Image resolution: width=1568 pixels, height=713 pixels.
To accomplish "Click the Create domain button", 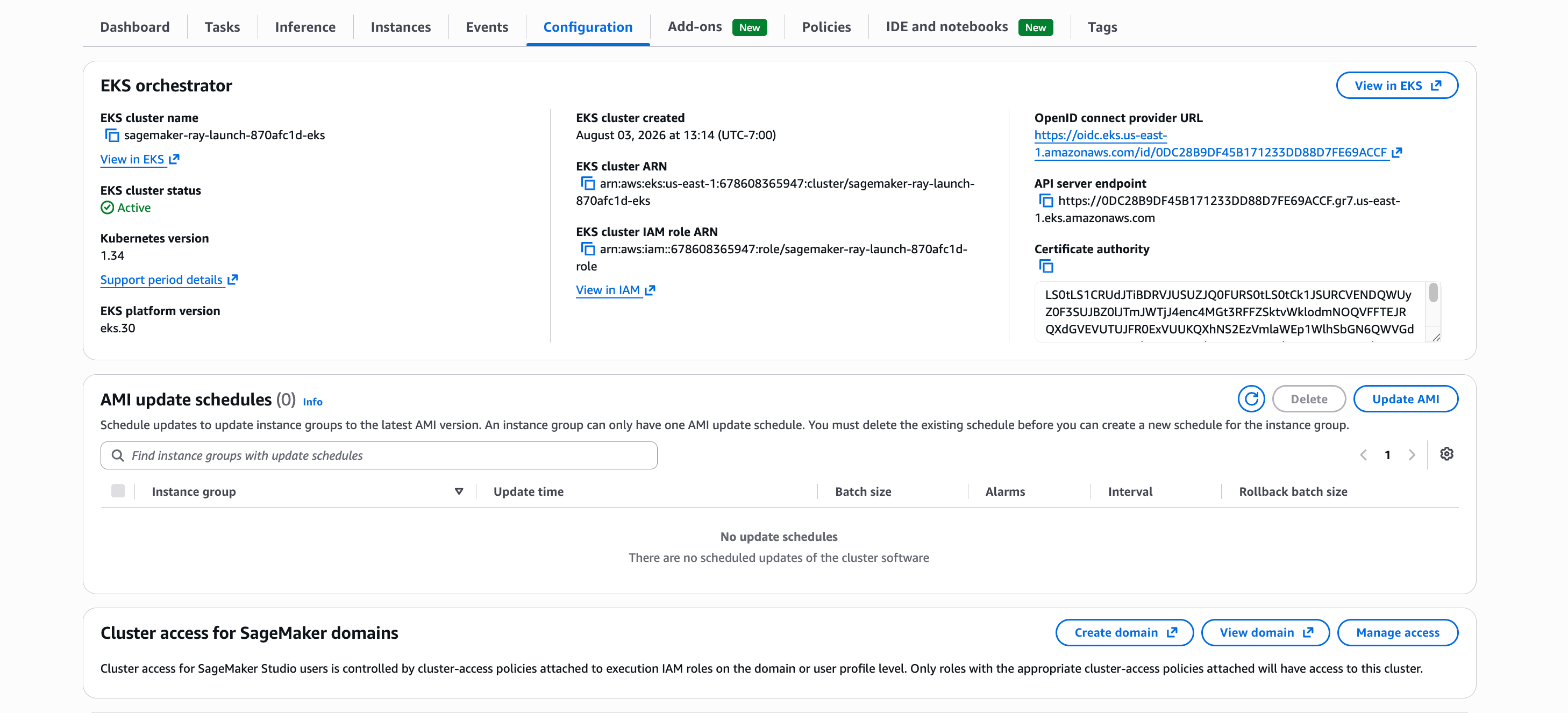I will click(x=1125, y=633).
